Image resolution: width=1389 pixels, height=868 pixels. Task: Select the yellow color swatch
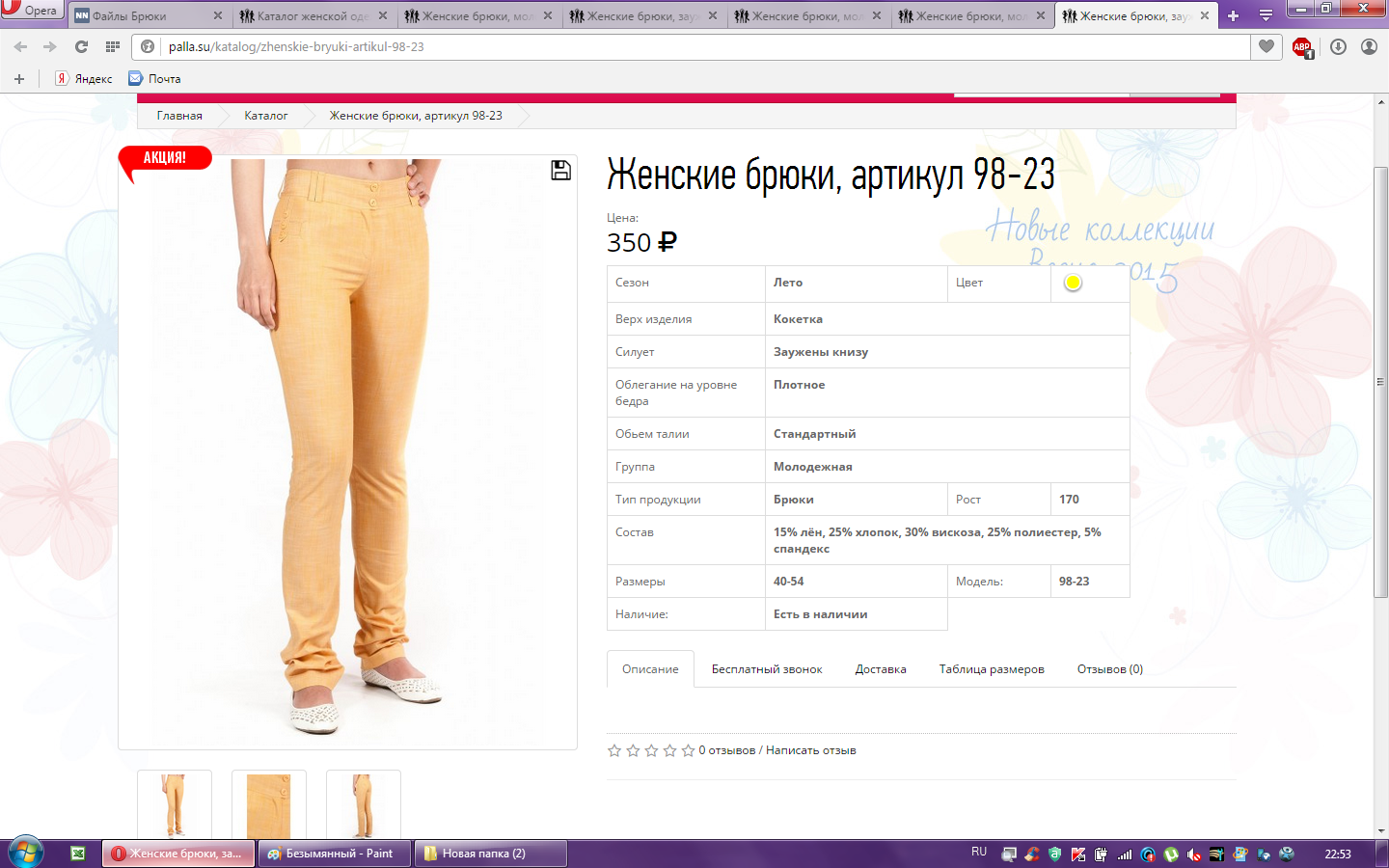click(x=1073, y=283)
